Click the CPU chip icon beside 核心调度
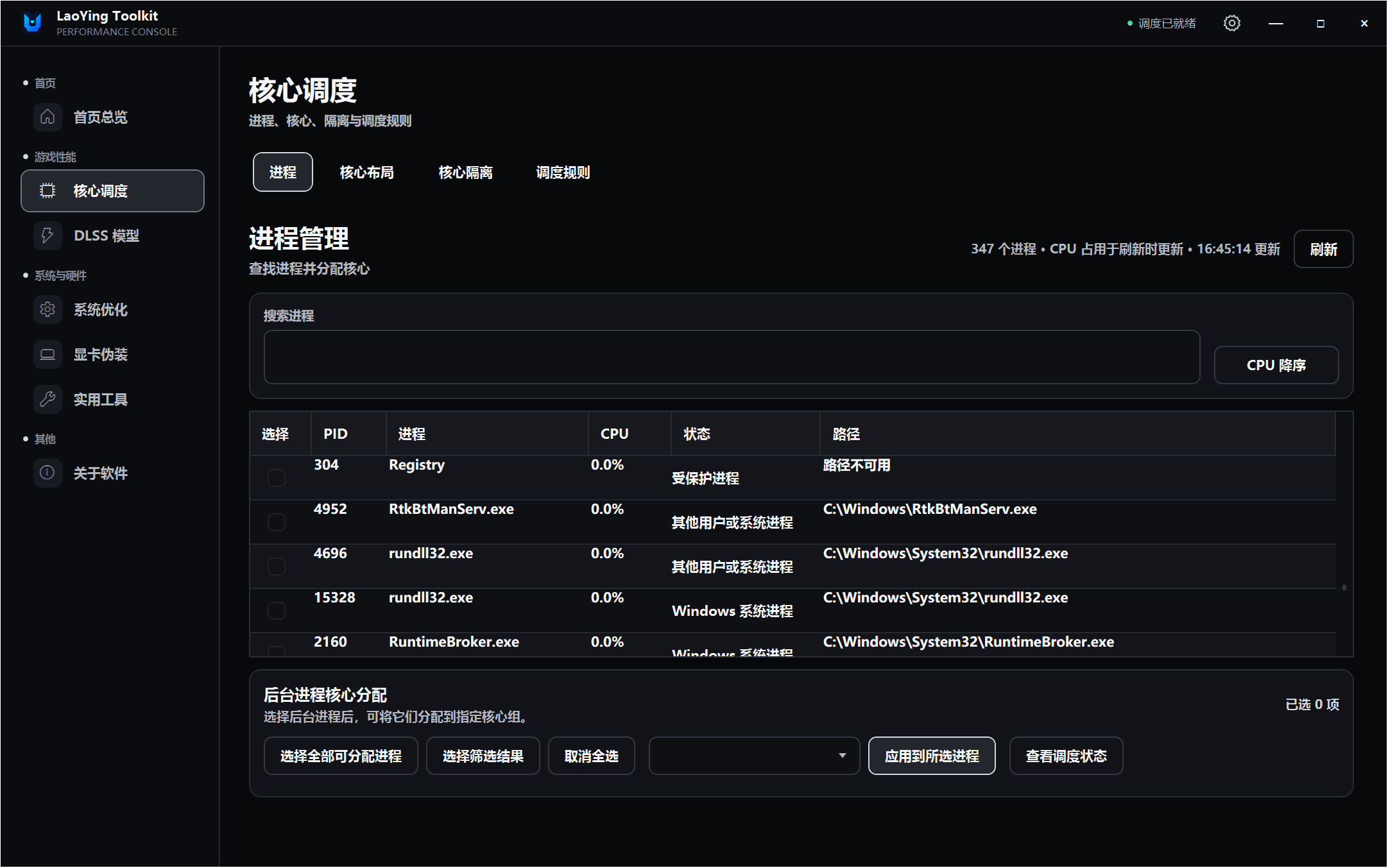 point(47,191)
